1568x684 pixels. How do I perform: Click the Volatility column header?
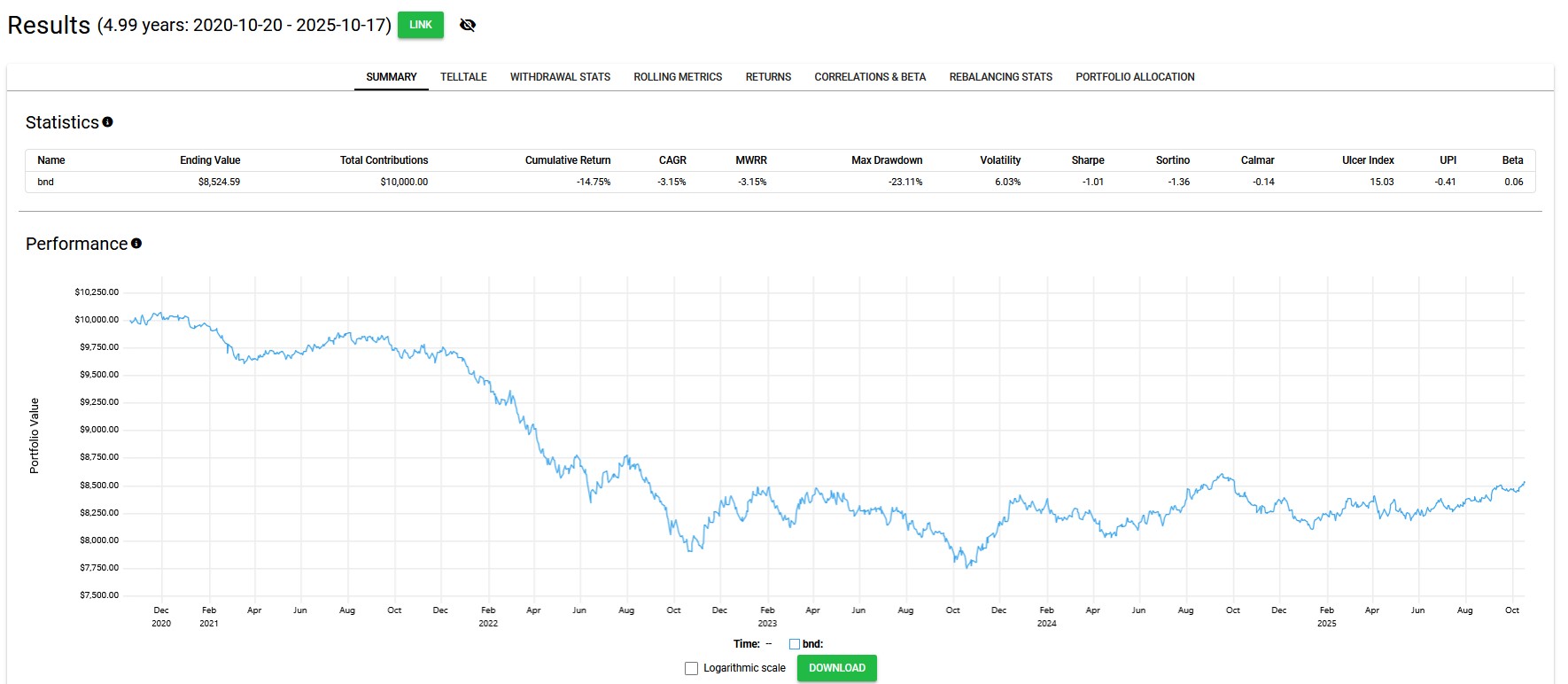[1000, 160]
